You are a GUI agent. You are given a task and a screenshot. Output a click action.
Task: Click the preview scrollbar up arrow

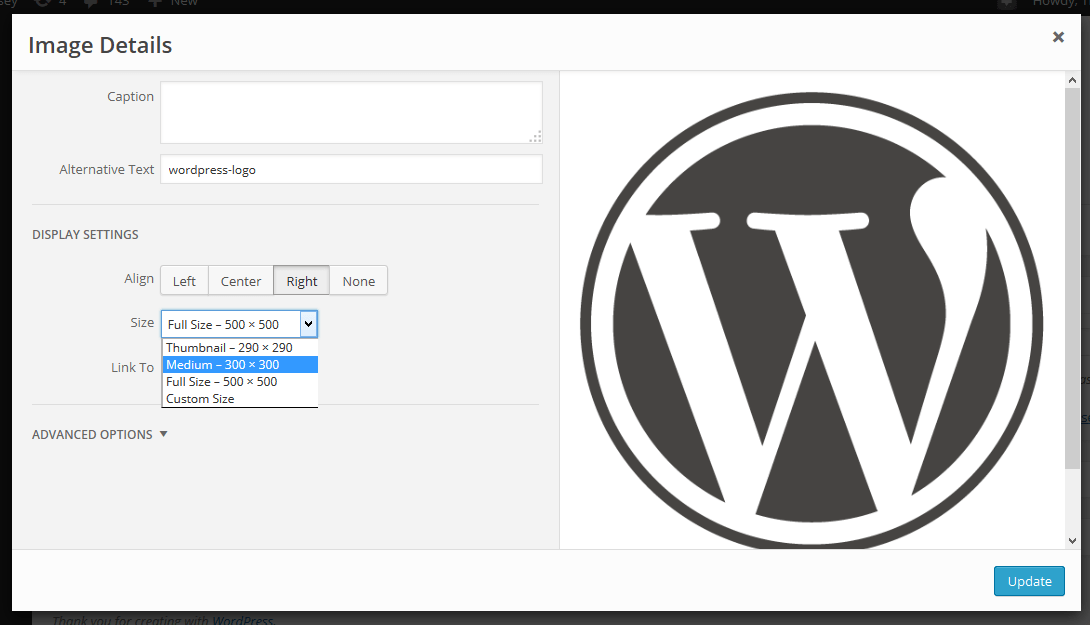(x=1072, y=80)
